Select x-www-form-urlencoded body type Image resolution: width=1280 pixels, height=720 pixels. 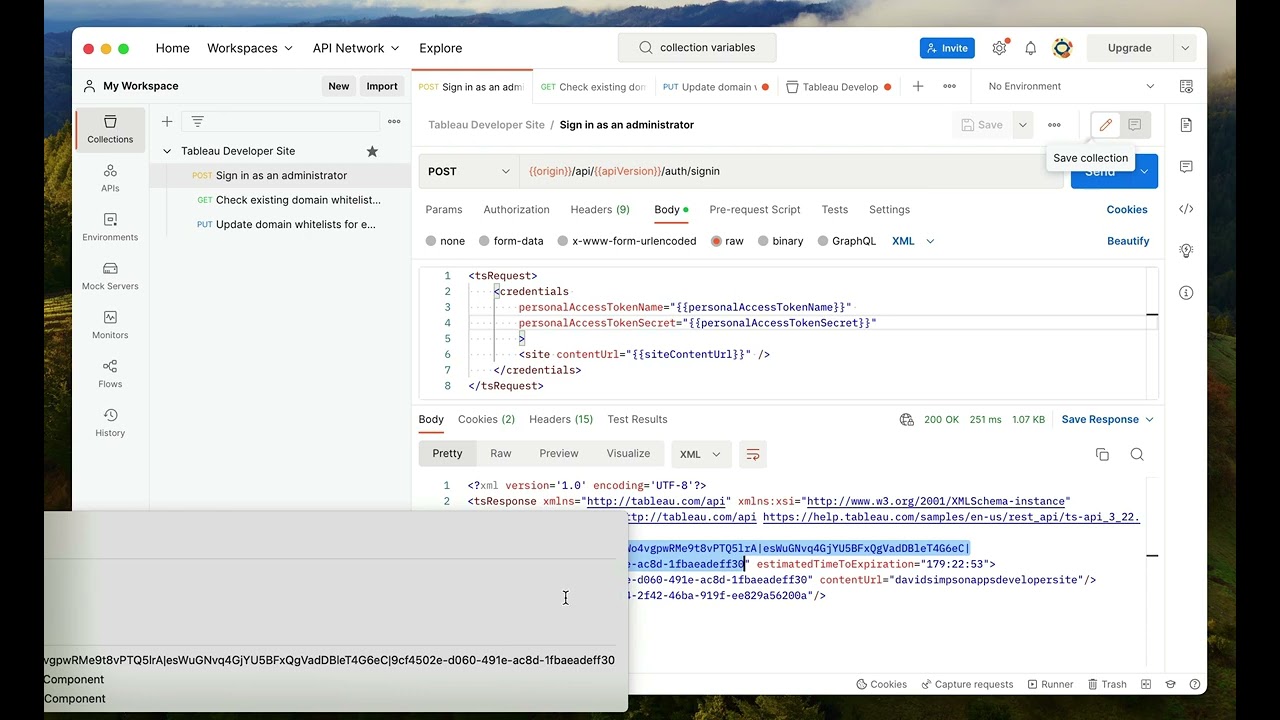click(x=627, y=241)
